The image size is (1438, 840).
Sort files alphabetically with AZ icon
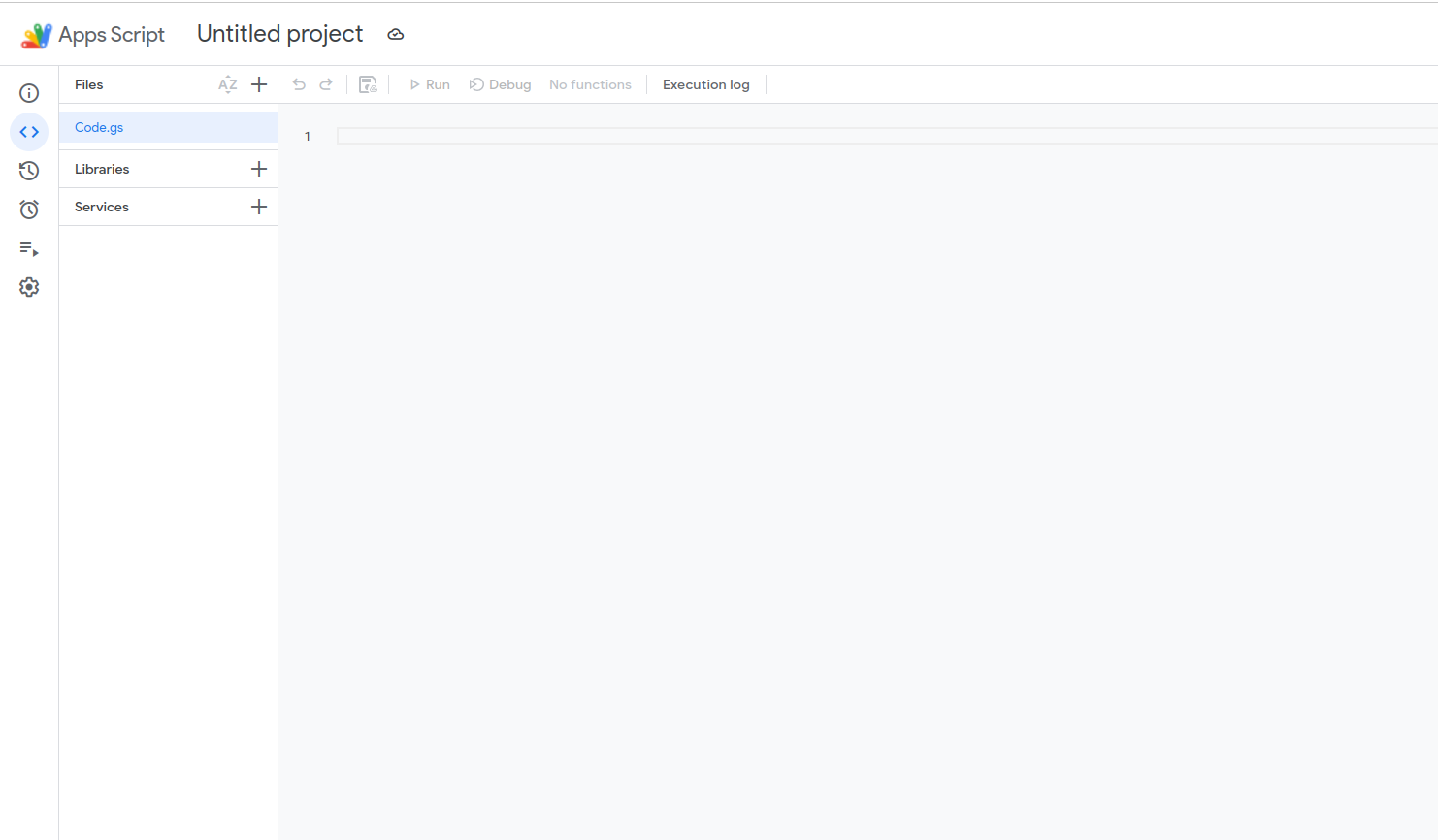(228, 84)
